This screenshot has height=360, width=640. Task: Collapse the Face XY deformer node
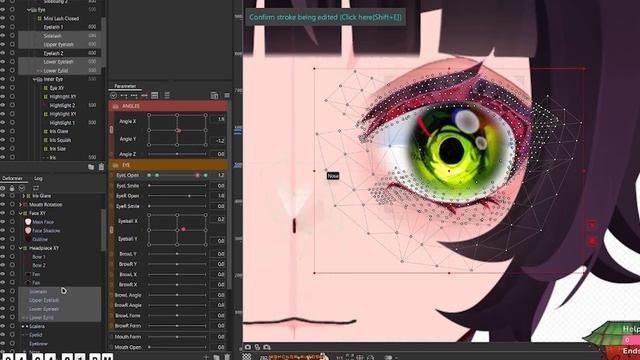(x=20, y=213)
